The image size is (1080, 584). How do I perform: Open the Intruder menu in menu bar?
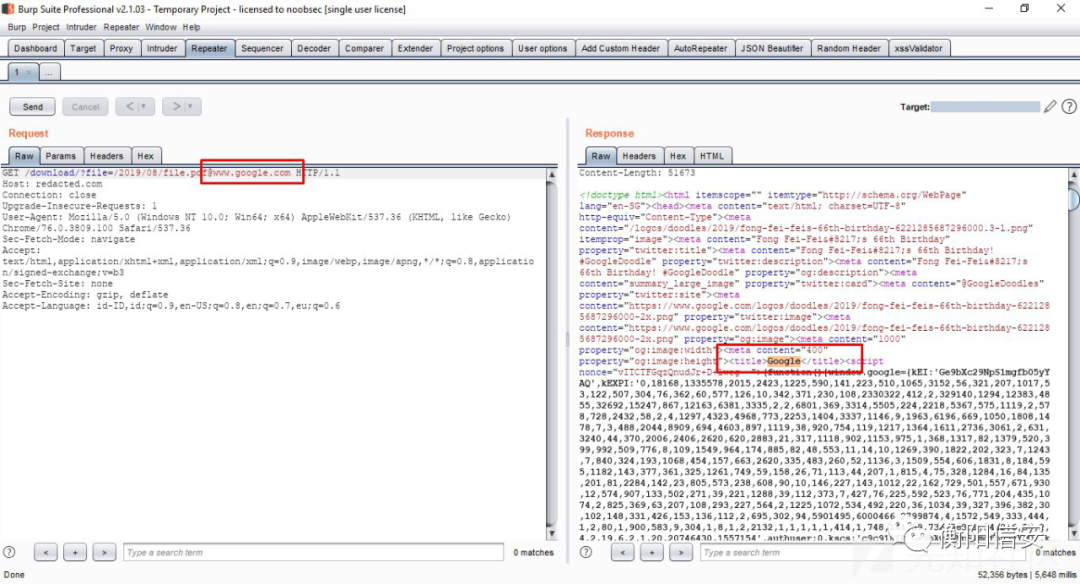tap(81, 27)
